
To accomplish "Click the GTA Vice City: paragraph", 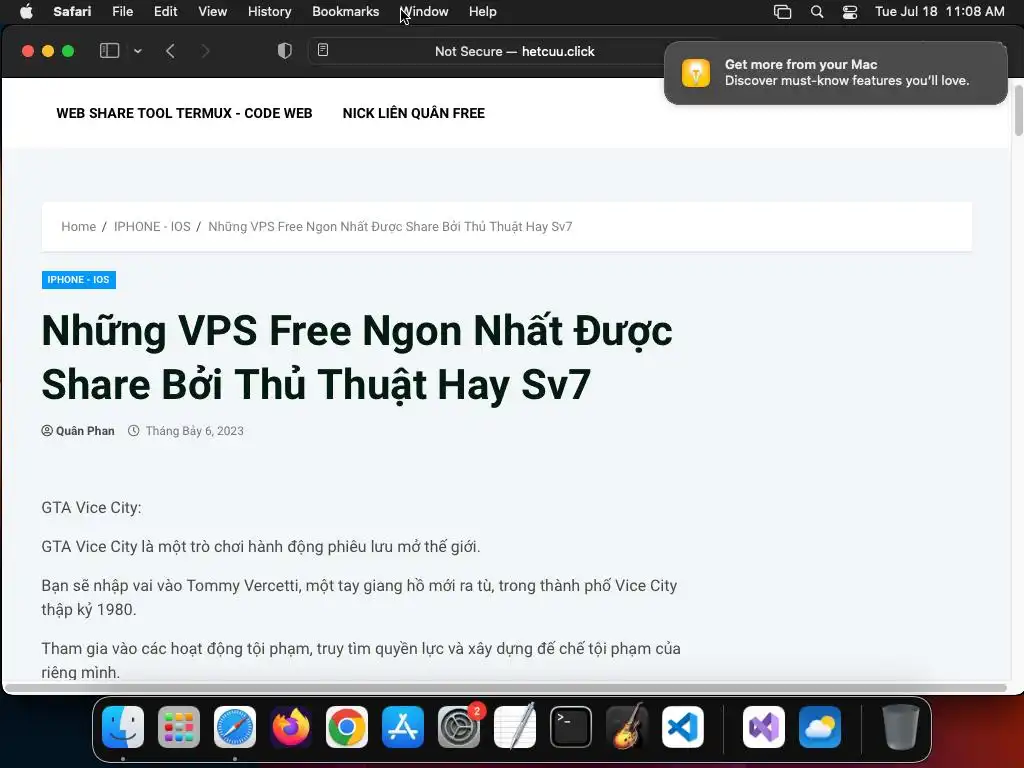I will (91, 507).
